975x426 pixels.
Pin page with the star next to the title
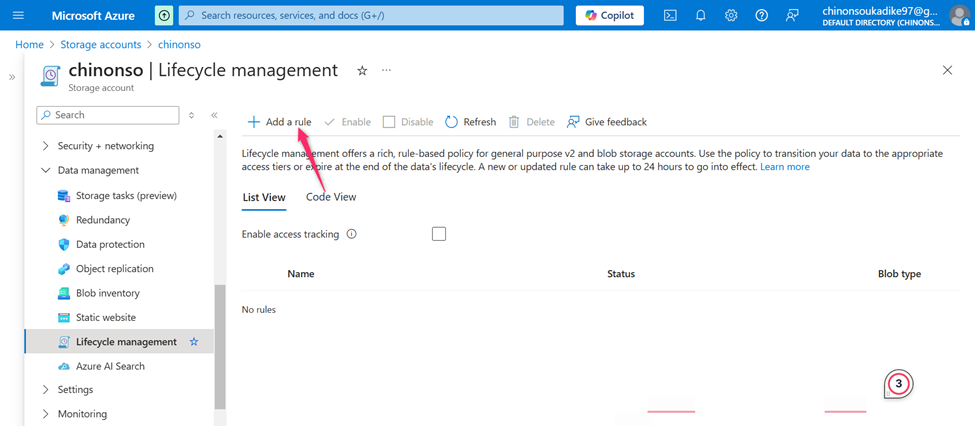[x=362, y=71]
